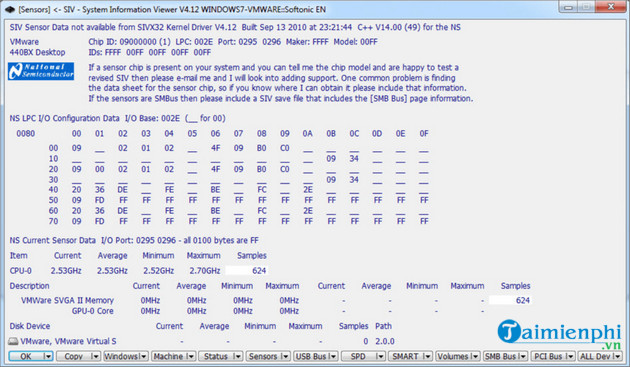Image resolution: width=630 pixels, height=367 pixels.
Task: Open the USB Bus page
Action: (x=311, y=356)
